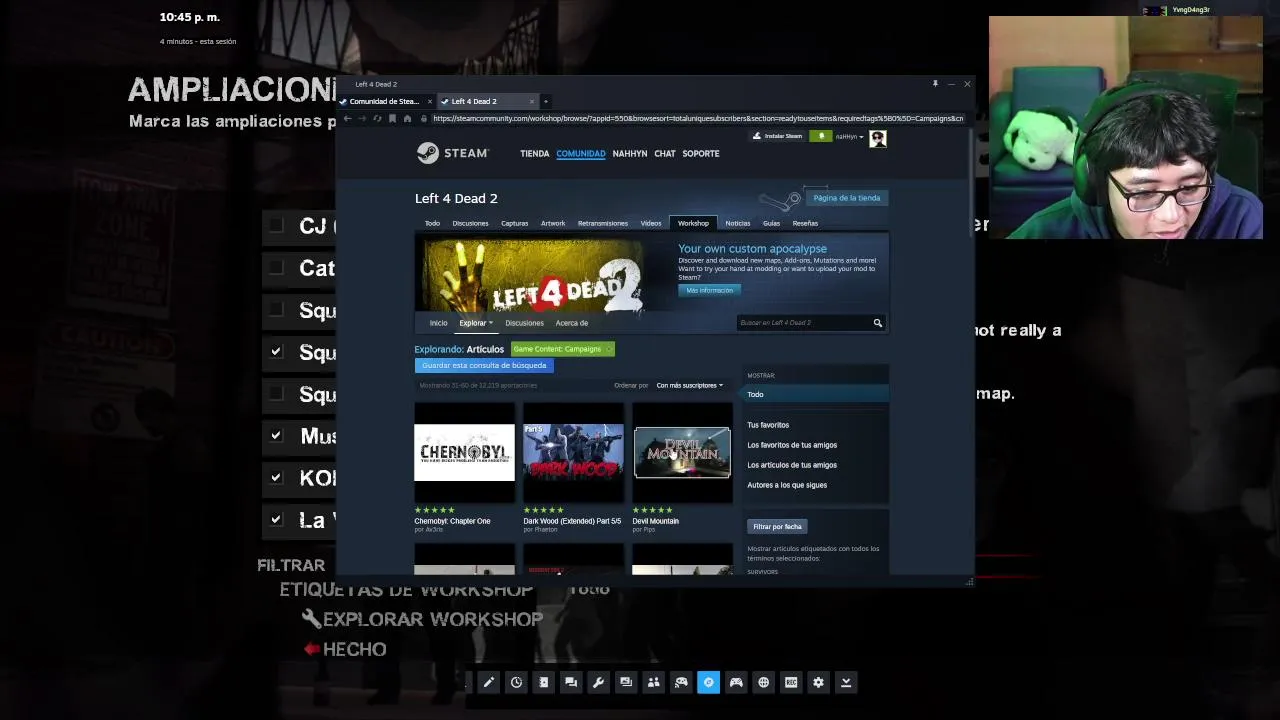Image resolution: width=1280 pixels, height=720 pixels.
Task: Open the notebook guides icon in overlay toolbar
Action: (x=543, y=682)
